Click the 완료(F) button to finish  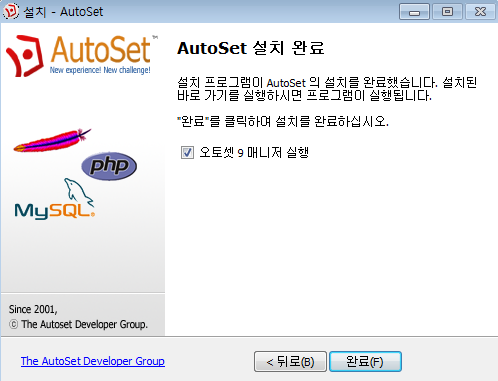pos(365,361)
